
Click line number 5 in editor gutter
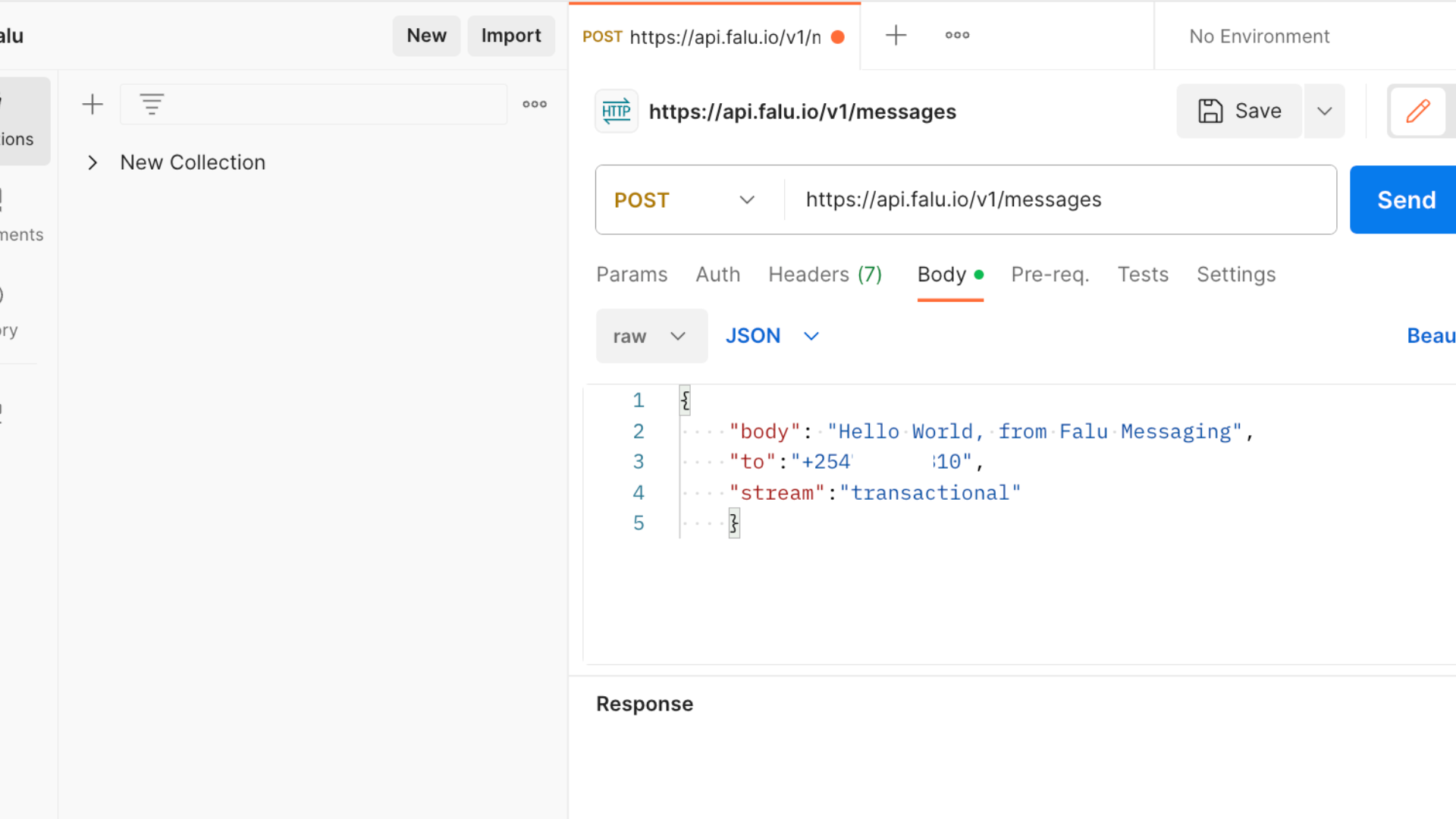click(x=639, y=523)
